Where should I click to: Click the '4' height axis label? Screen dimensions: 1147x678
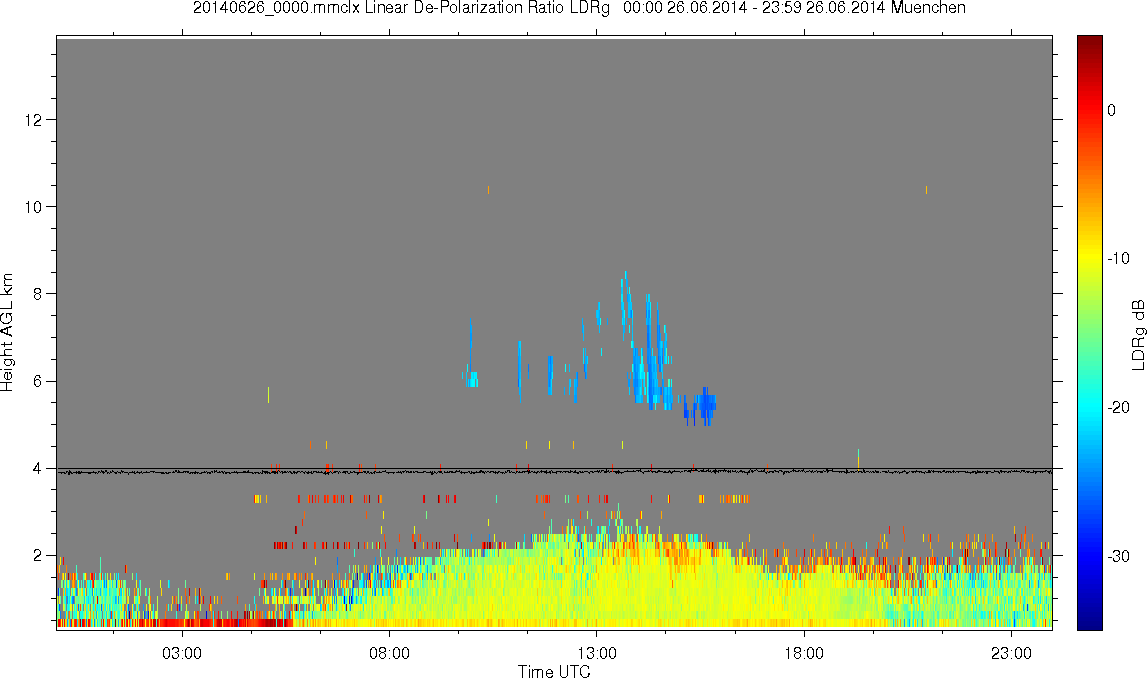pos(37,468)
